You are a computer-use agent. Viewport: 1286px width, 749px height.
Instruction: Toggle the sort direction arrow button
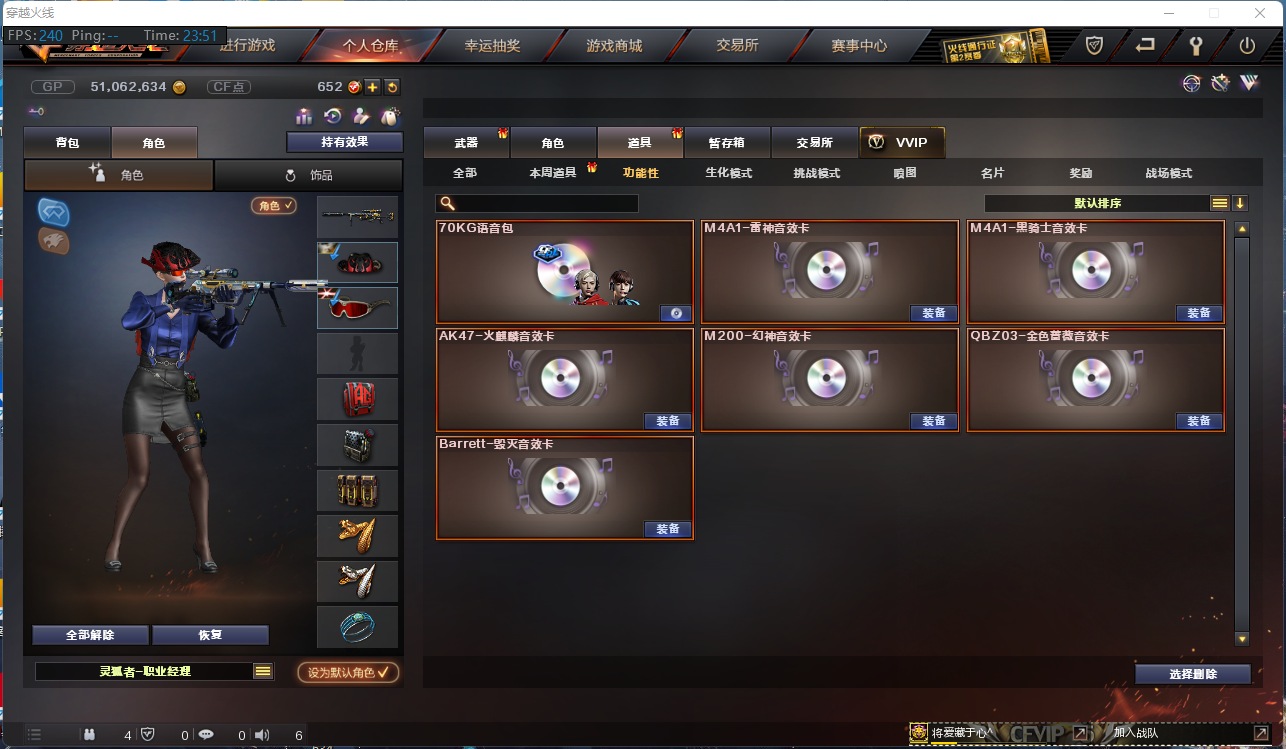coord(1240,203)
